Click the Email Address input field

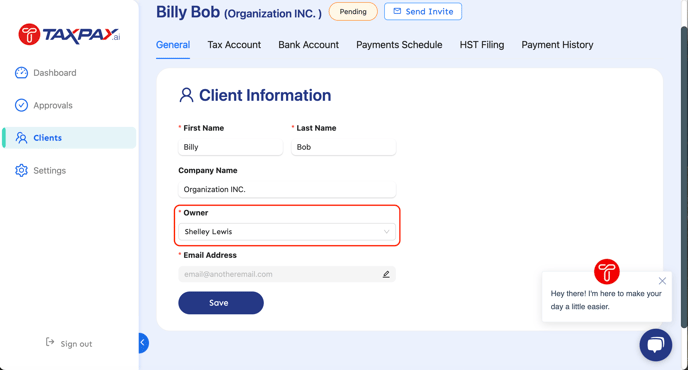287,274
